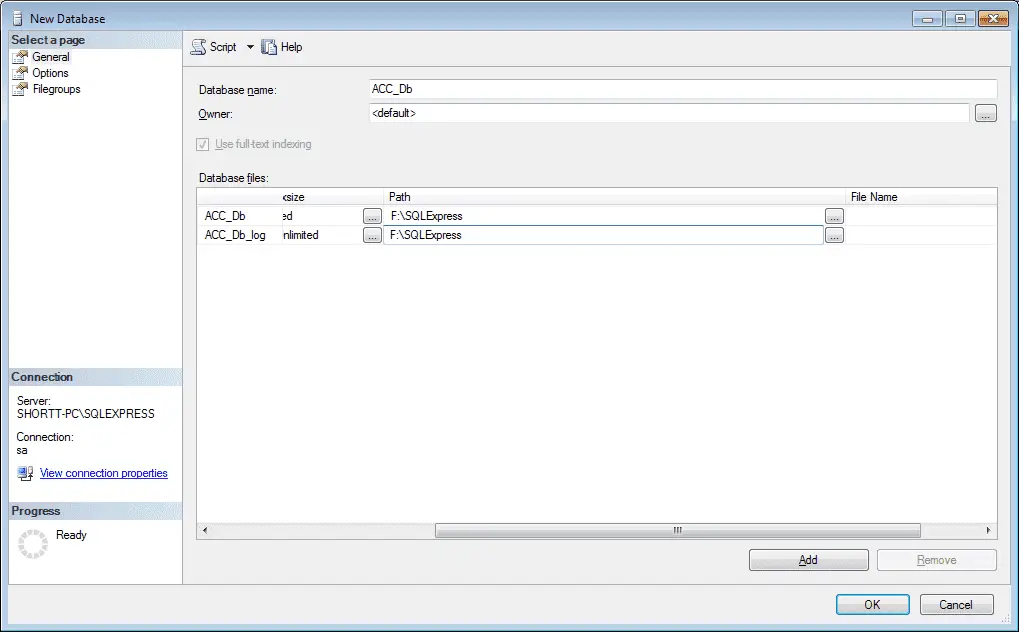Select the General page
This screenshot has width=1019, height=632.
[51, 57]
